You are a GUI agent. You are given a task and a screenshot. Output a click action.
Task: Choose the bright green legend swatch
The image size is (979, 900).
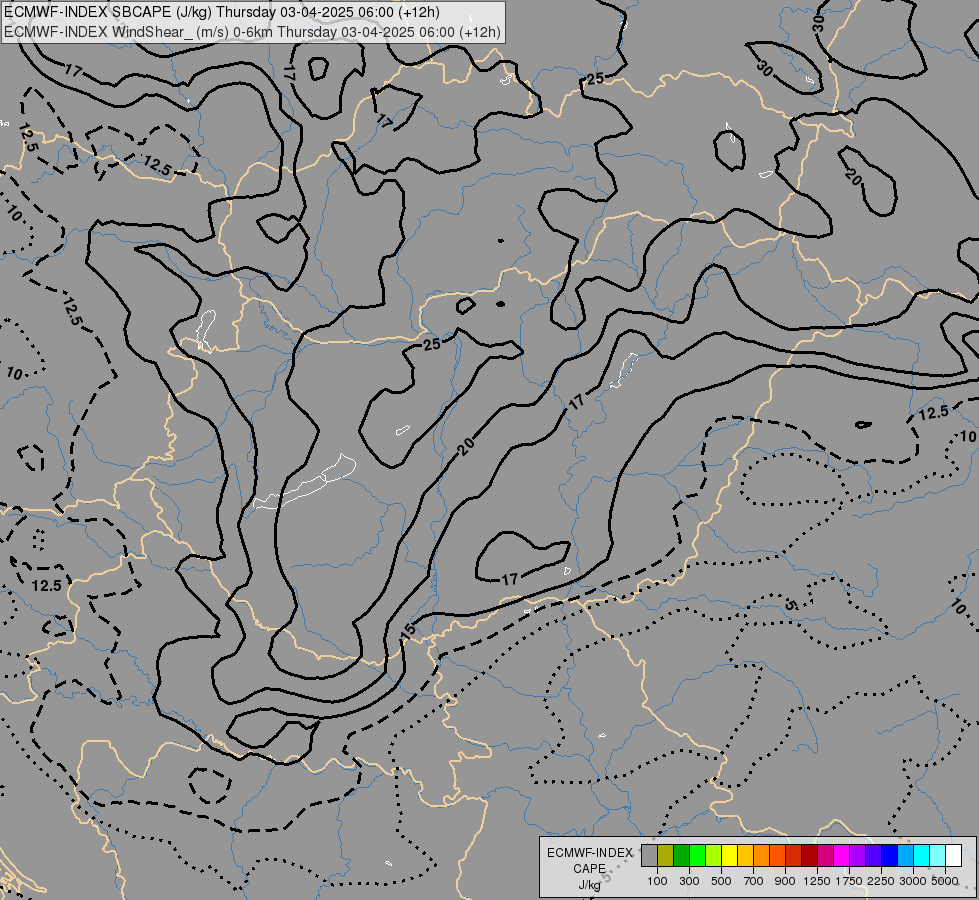(x=697, y=855)
